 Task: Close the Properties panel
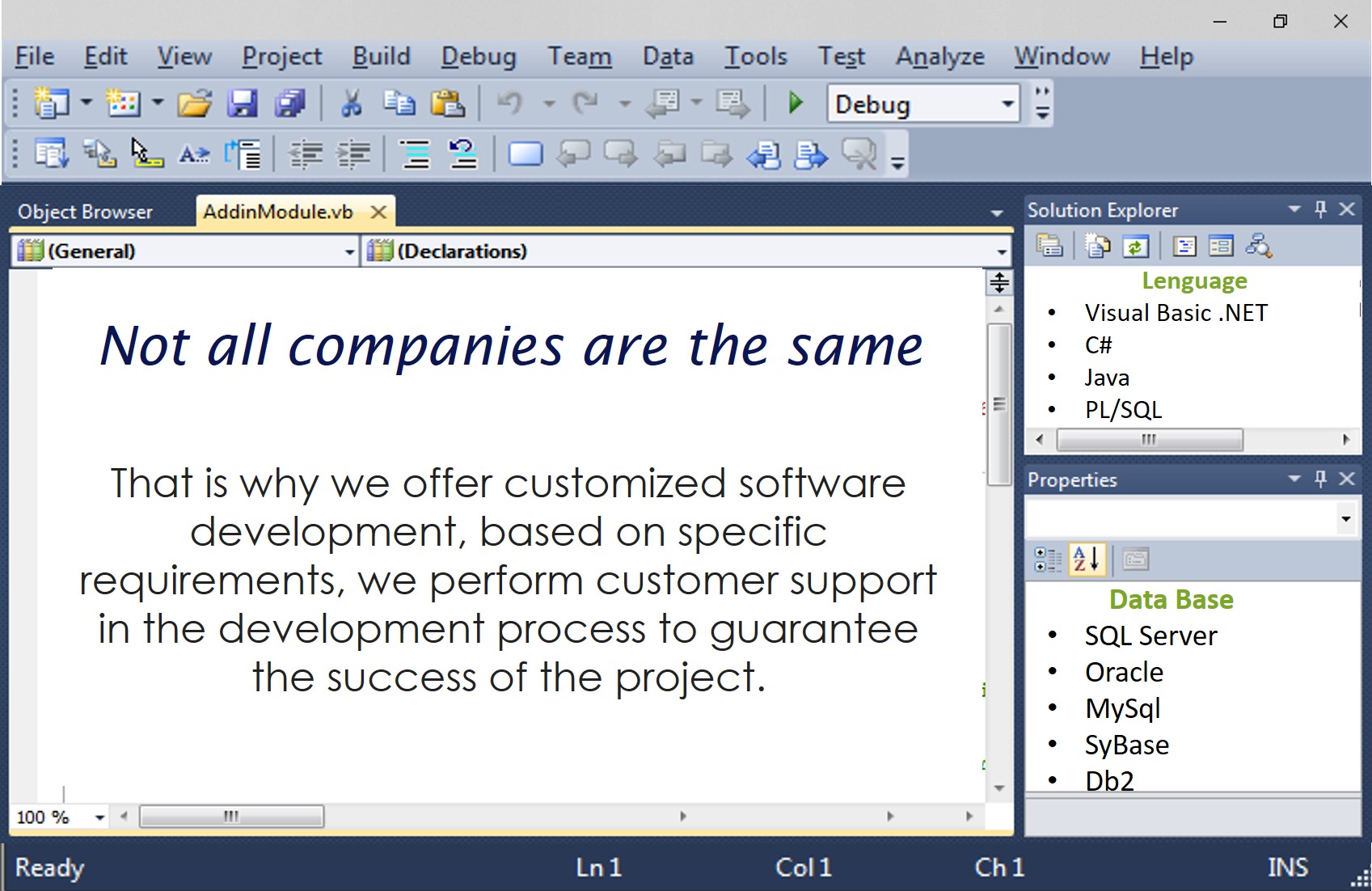pyautogui.click(x=1347, y=479)
